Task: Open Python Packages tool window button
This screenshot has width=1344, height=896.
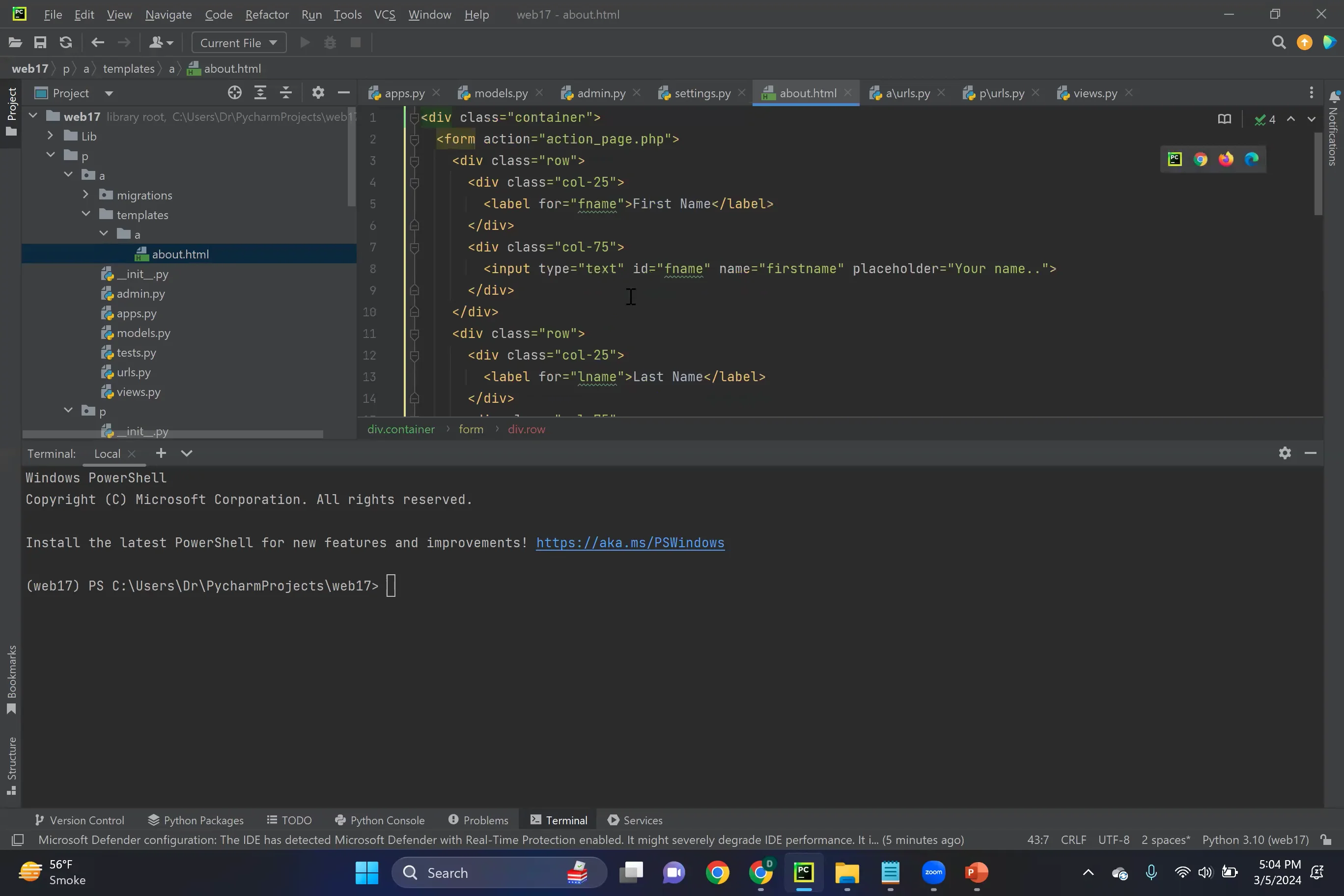Action: [196, 820]
